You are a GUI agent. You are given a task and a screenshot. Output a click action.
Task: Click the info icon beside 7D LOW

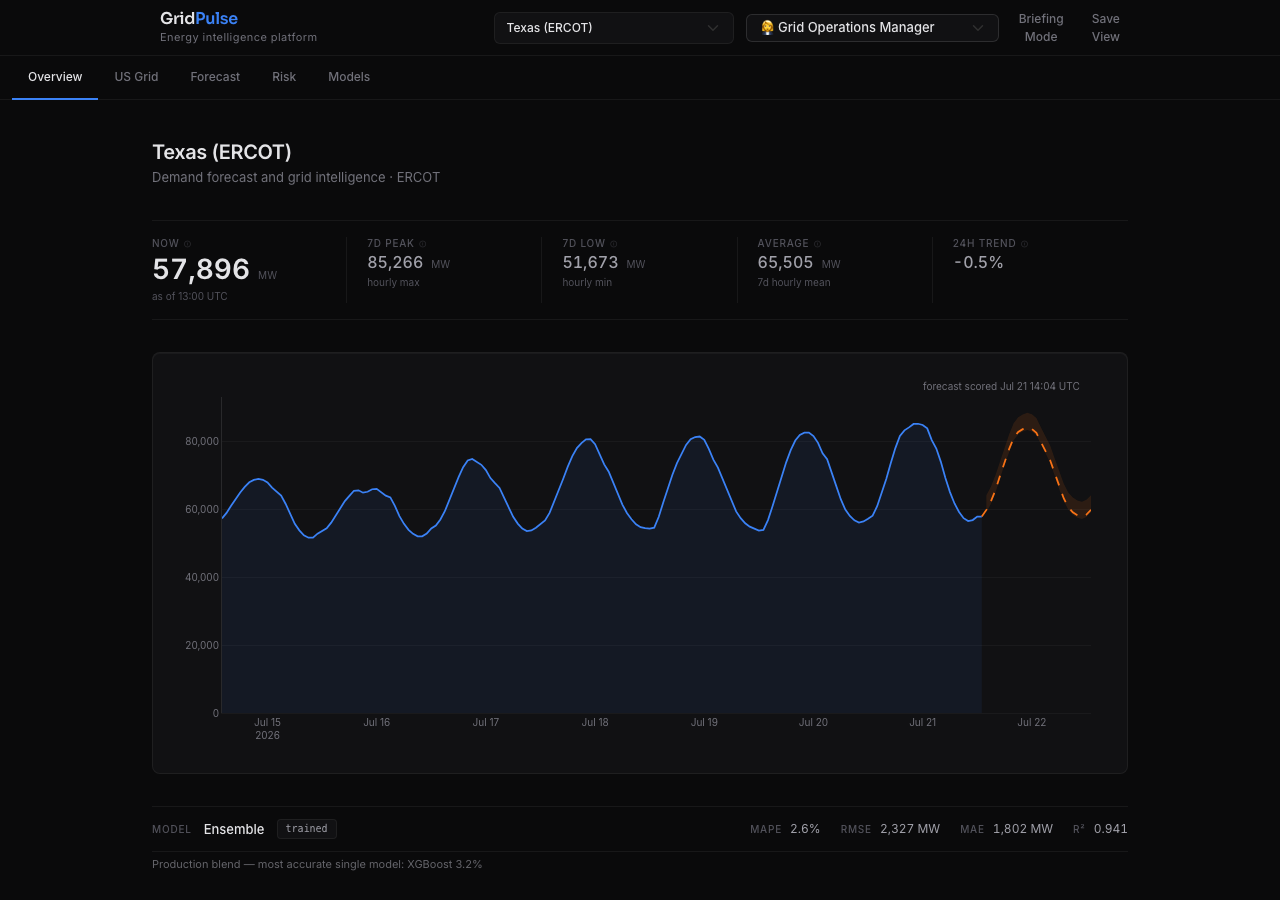click(x=614, y=244)
